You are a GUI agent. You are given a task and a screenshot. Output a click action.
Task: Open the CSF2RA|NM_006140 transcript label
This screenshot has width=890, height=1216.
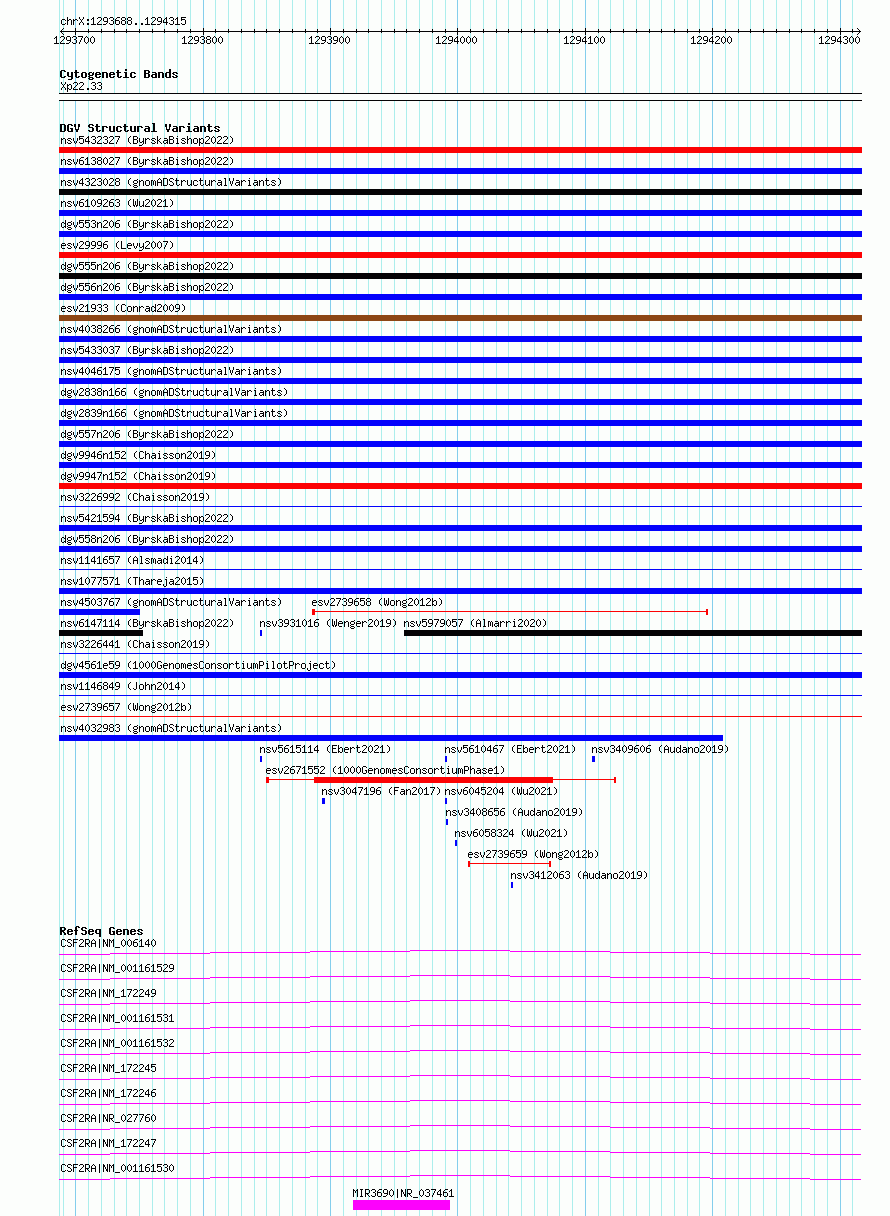108,943
